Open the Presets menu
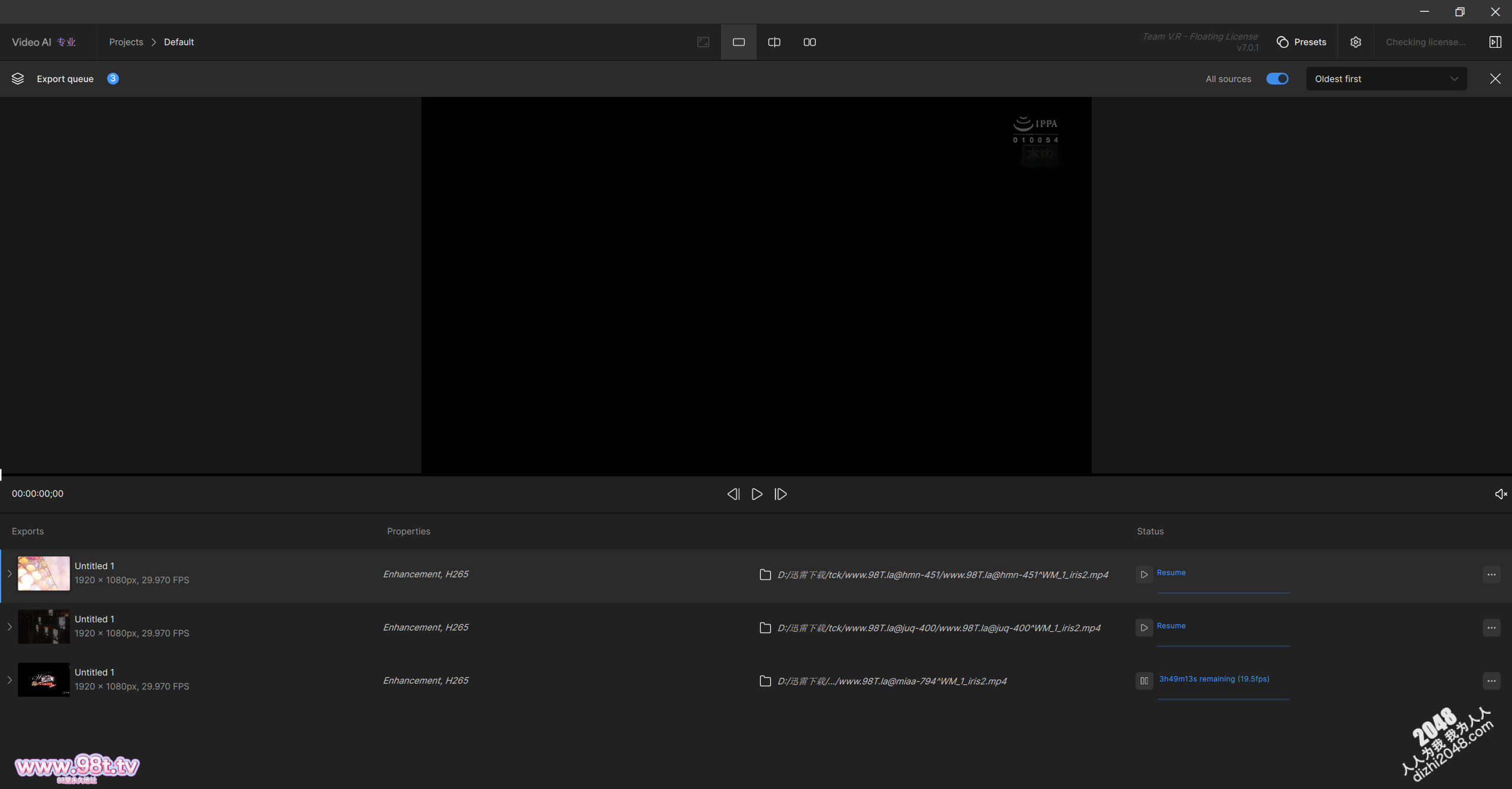Image resolution: width=1512 pixels, height=789 pixels. coord(1302,42)
